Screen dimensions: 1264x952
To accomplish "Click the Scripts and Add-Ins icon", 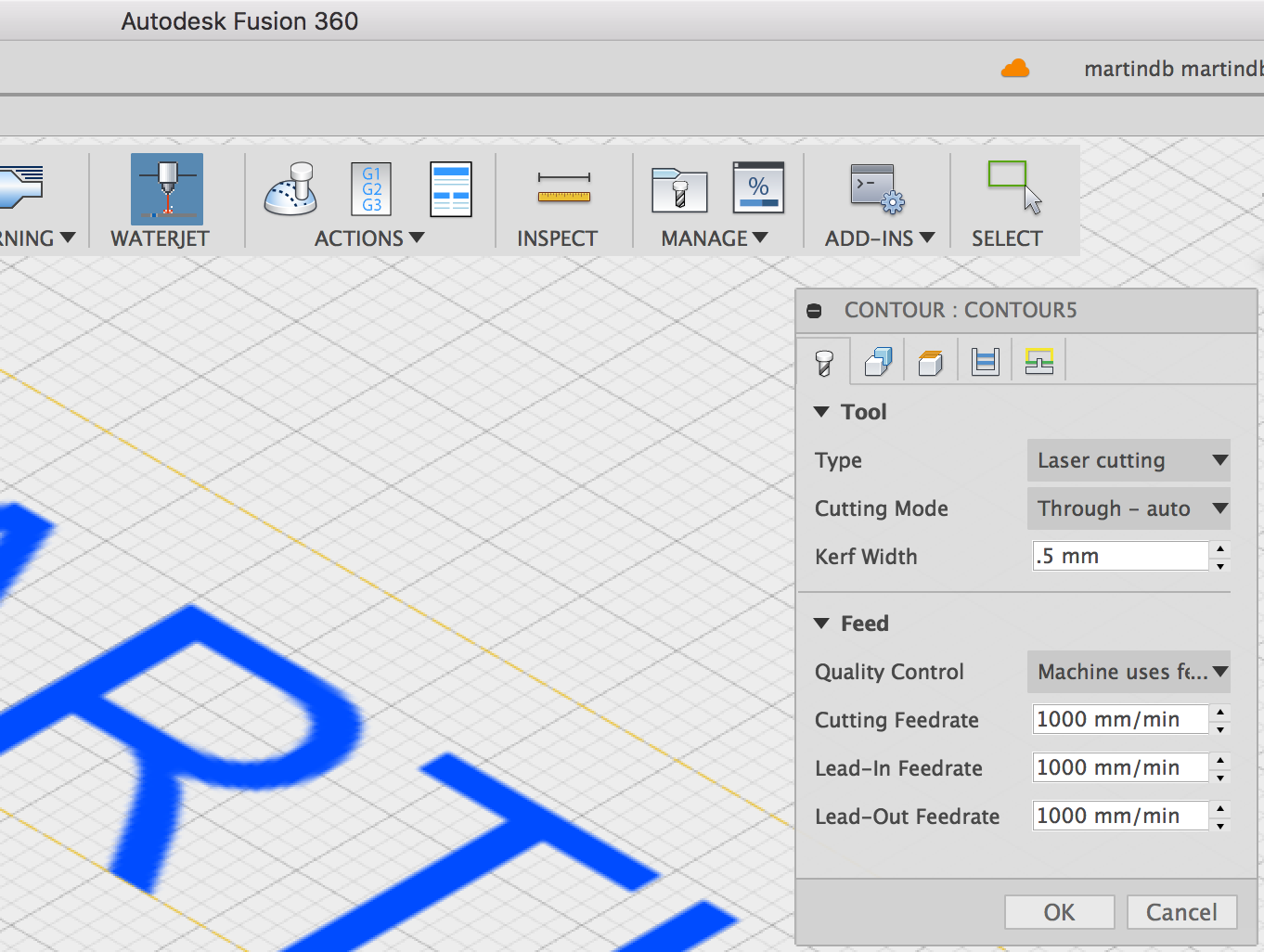I will coord(876,189).
